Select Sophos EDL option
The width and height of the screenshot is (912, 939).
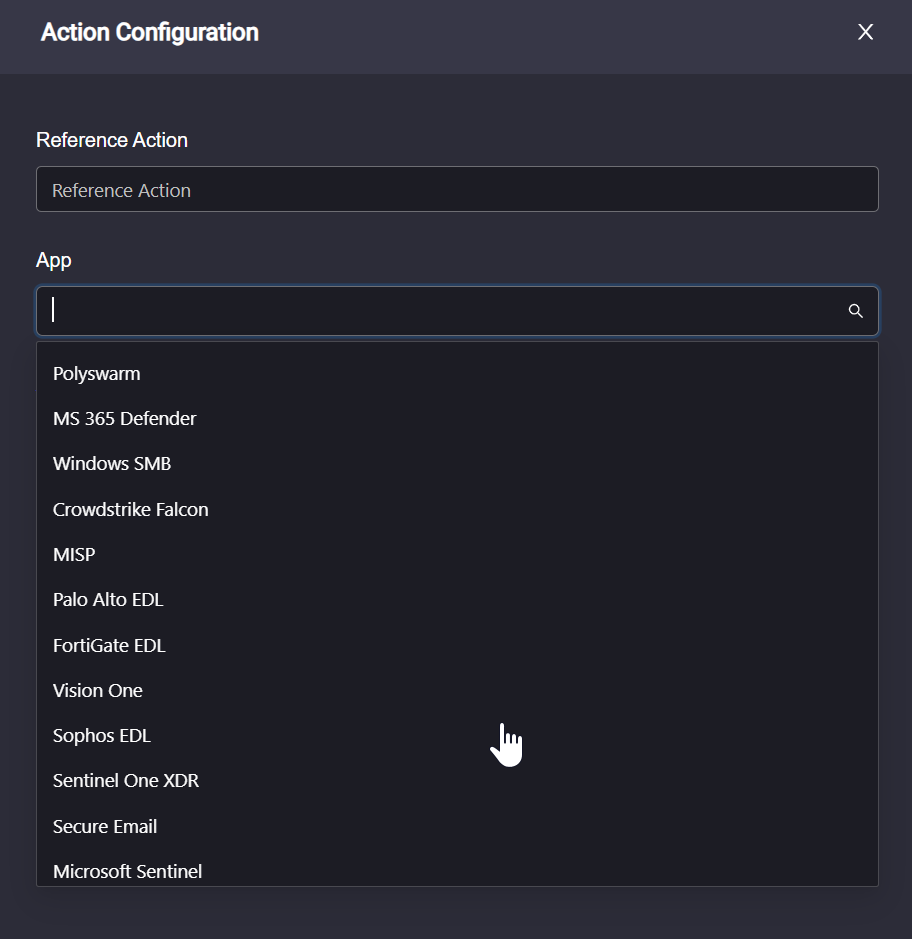457,735
